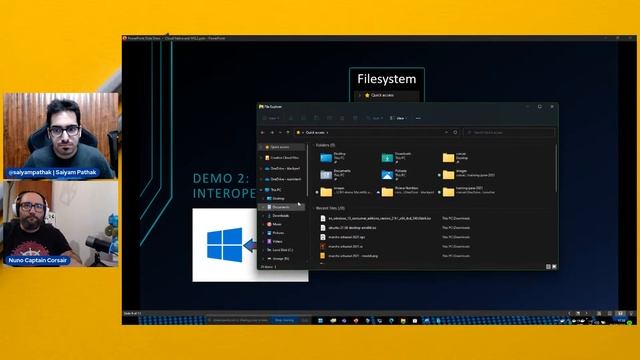
Task: Click the File Explorer vertical scrollbar
Action: [x=556, y=167]
